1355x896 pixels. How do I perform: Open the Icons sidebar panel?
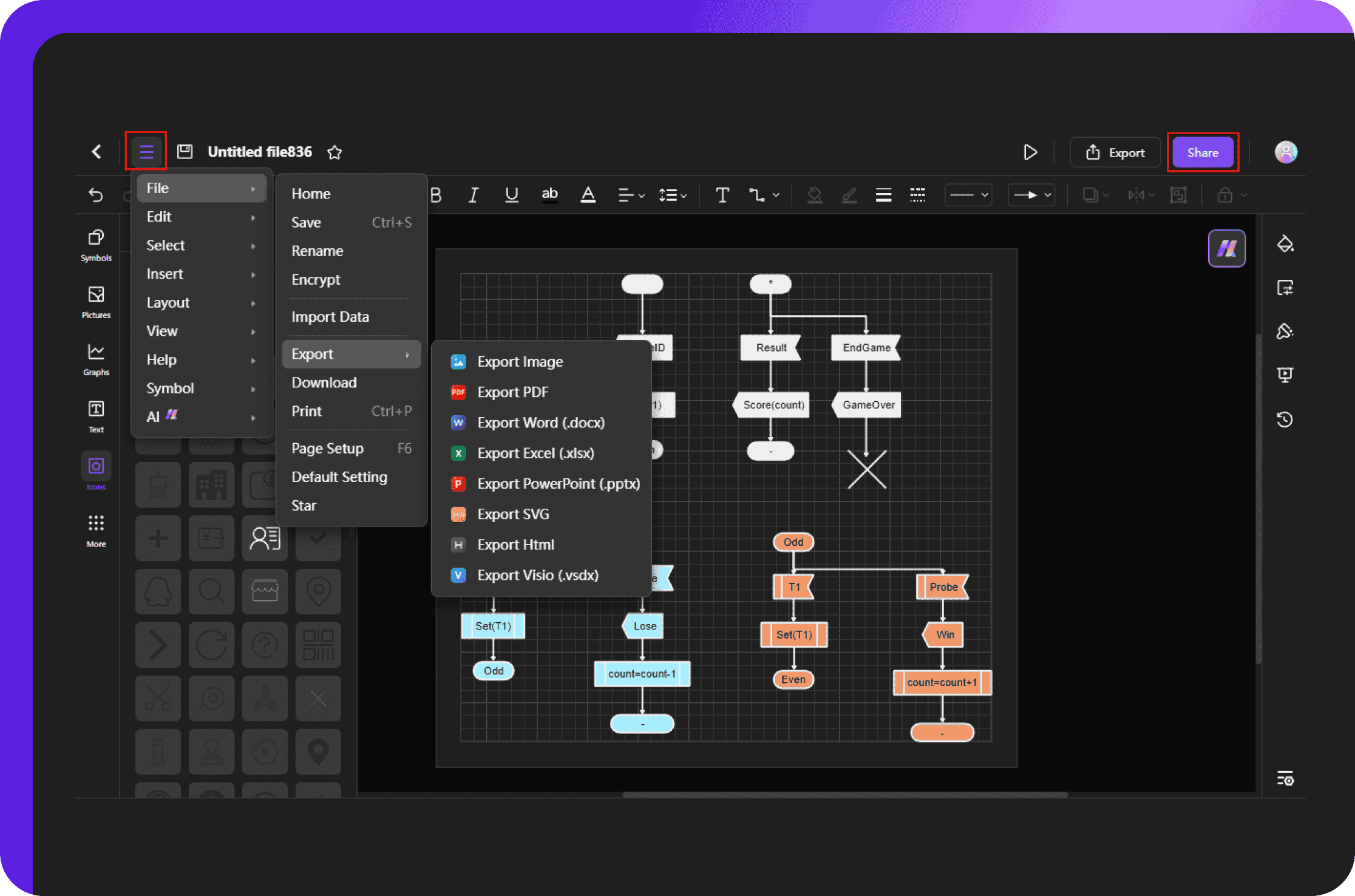96,471
